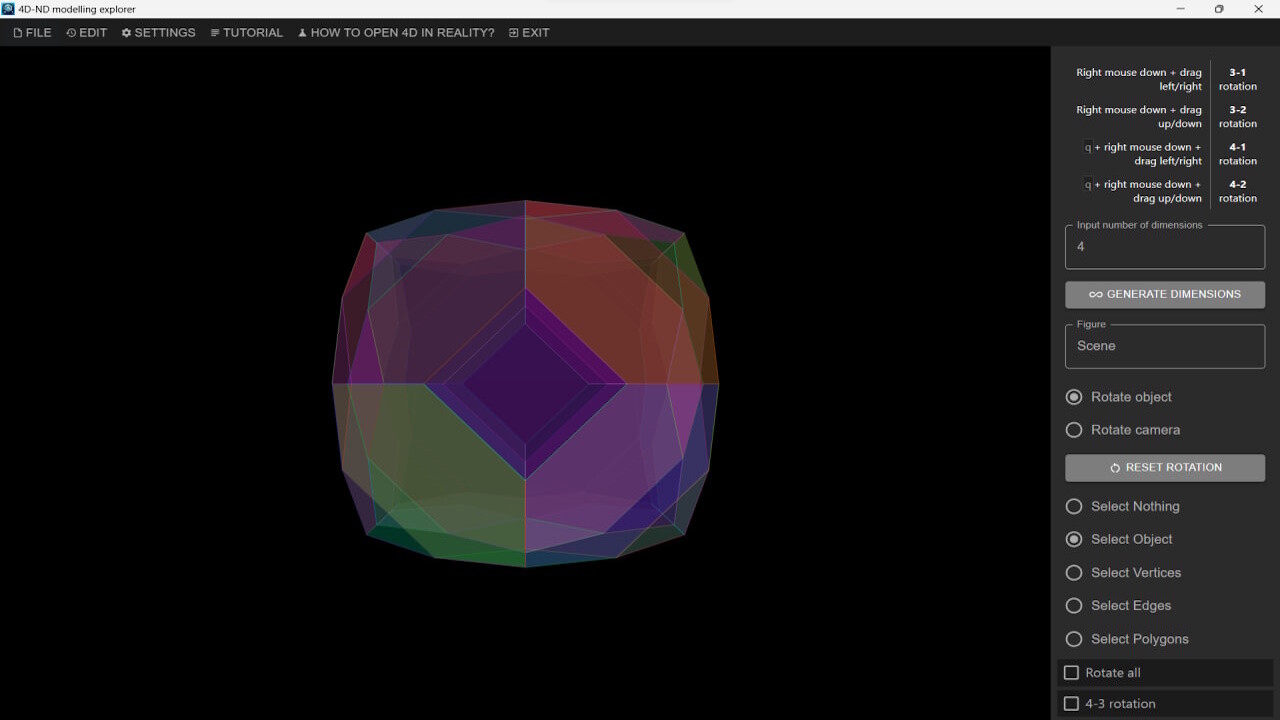Click the icon beside EDIT menu
The width and height of the screenshot is (1280, 720).
(x=69, y=32)
